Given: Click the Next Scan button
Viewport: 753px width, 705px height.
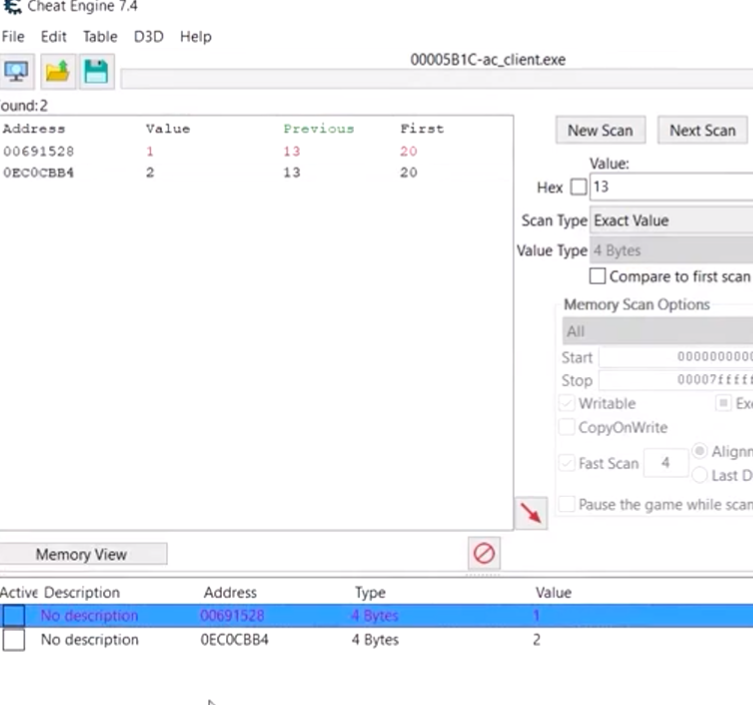Looking at the screenshot, I should [x=702, y=130].
